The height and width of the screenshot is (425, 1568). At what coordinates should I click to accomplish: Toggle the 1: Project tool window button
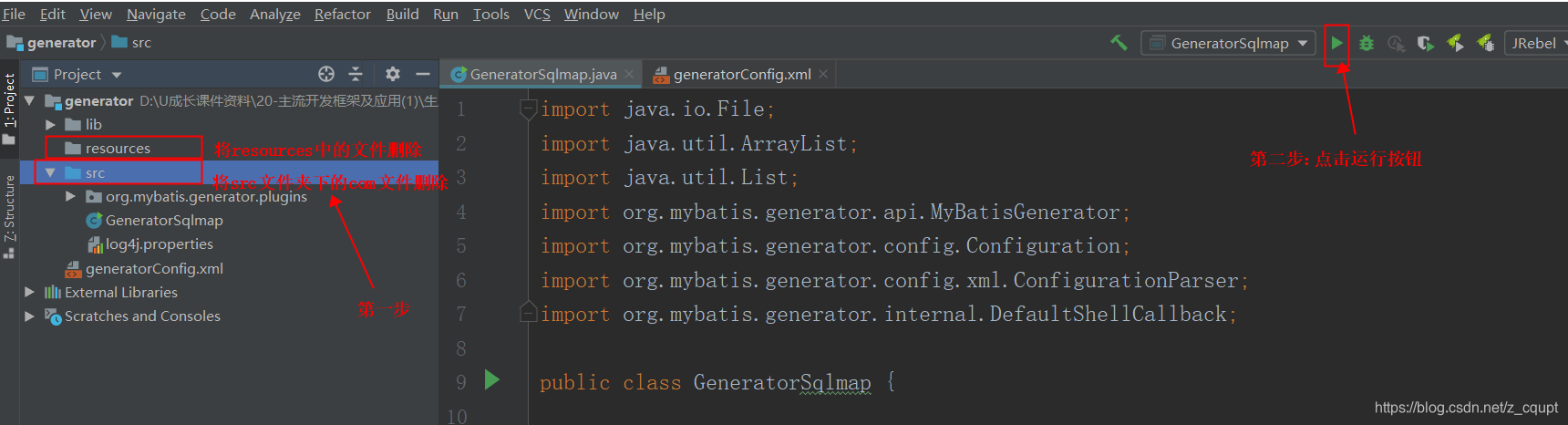click(x=9, y=108)
